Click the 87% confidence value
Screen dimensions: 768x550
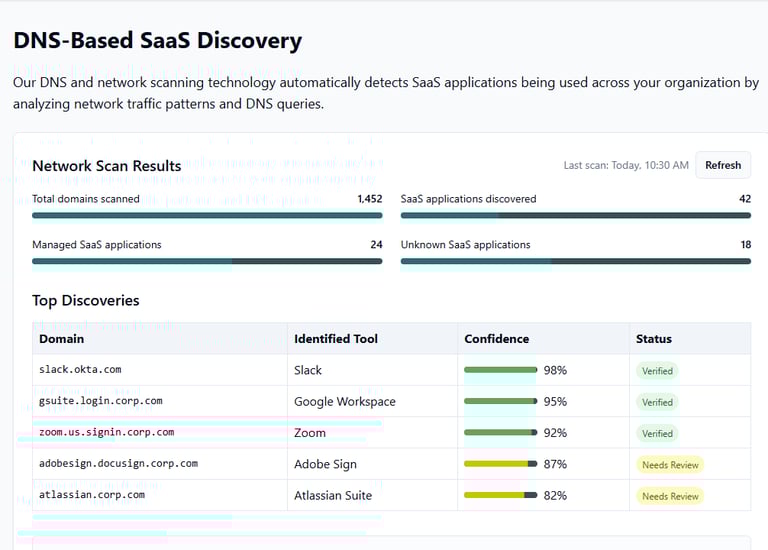555,464
